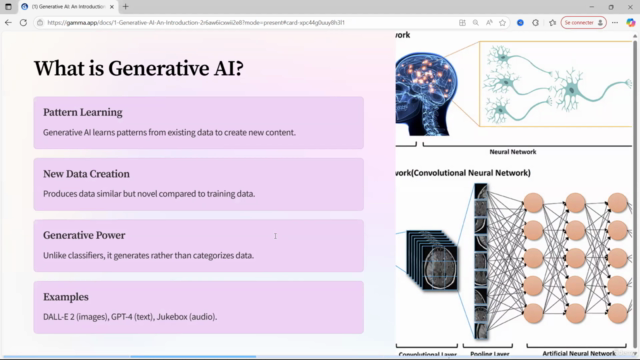Open the Extensions puzzle icon
The image size is (640, 360).
pos(536,22)
